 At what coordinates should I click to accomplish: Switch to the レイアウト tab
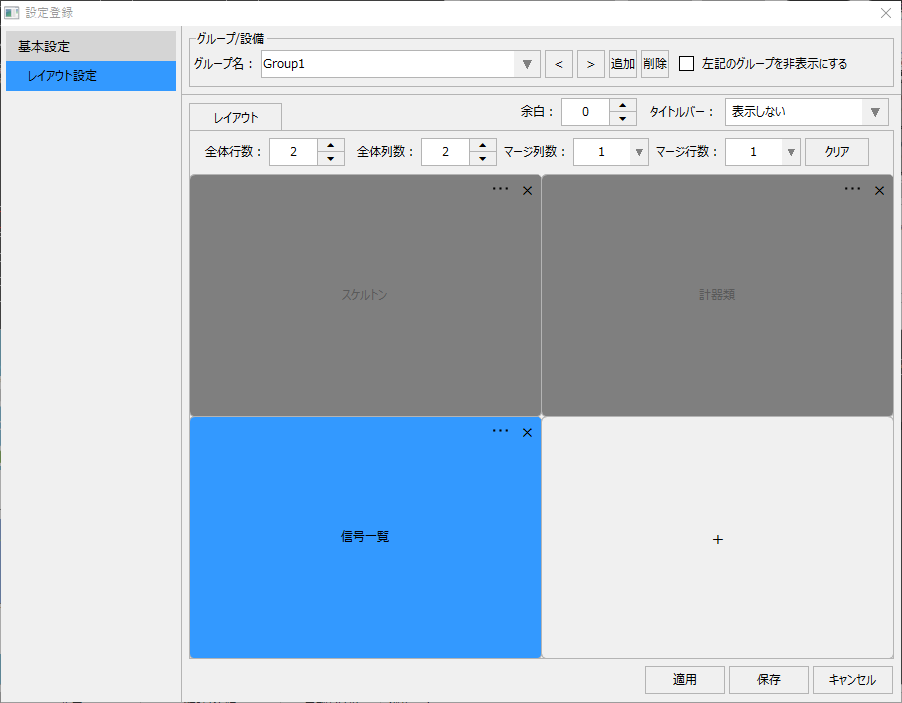point(234,116)
